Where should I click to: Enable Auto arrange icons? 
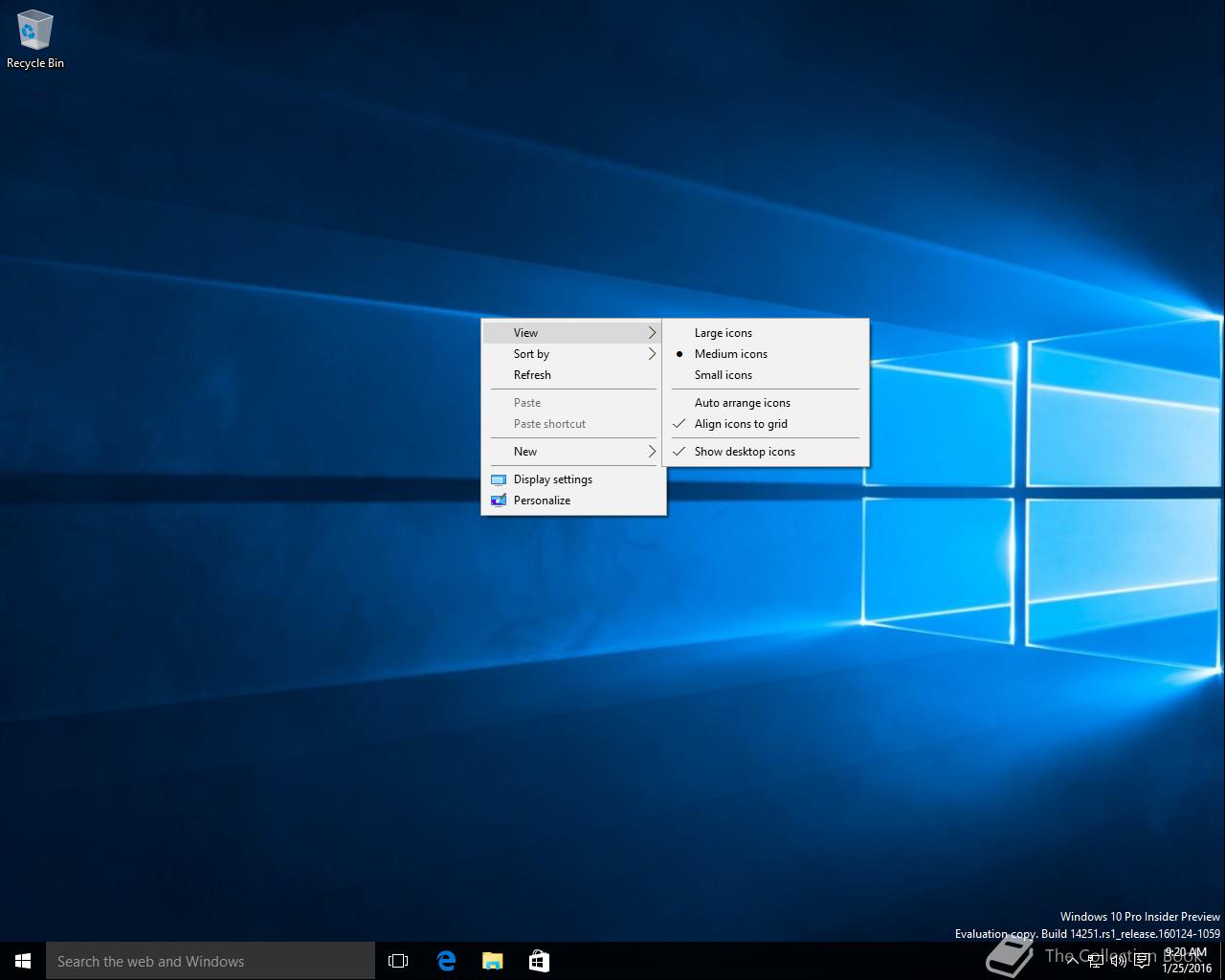click(x=743, y=403)
